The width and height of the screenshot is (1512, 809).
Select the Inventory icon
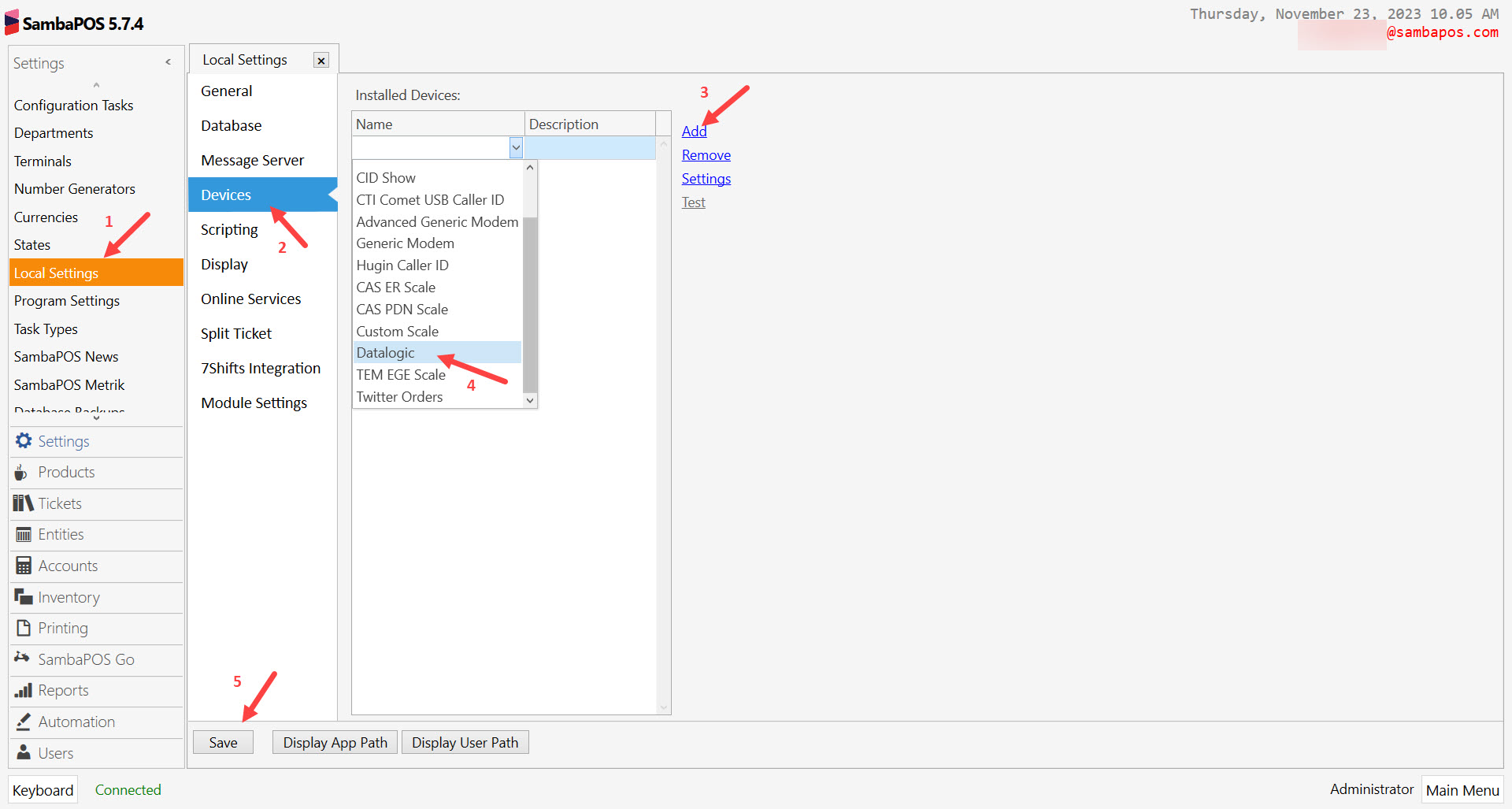tap(67, 597)
